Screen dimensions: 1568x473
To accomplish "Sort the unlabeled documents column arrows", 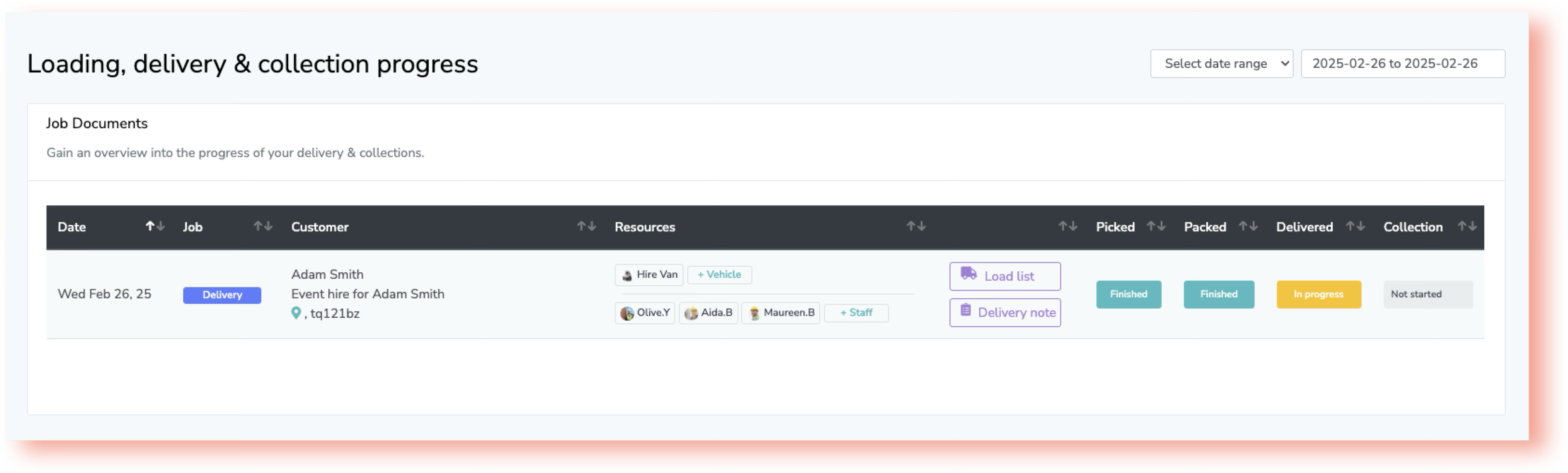I will click(1068, 226).
